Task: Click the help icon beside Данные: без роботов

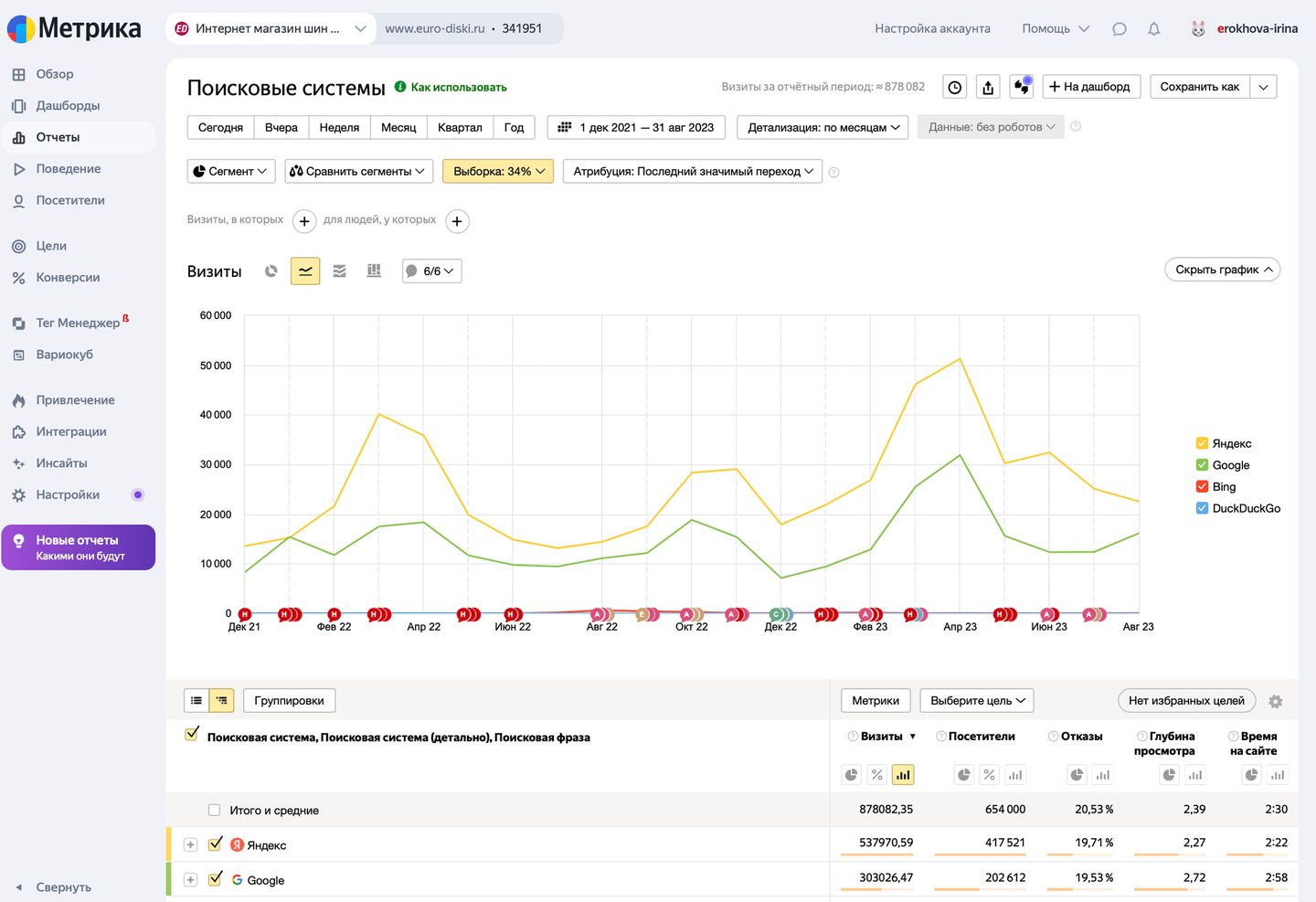Action: click(x=1076, y=127)
